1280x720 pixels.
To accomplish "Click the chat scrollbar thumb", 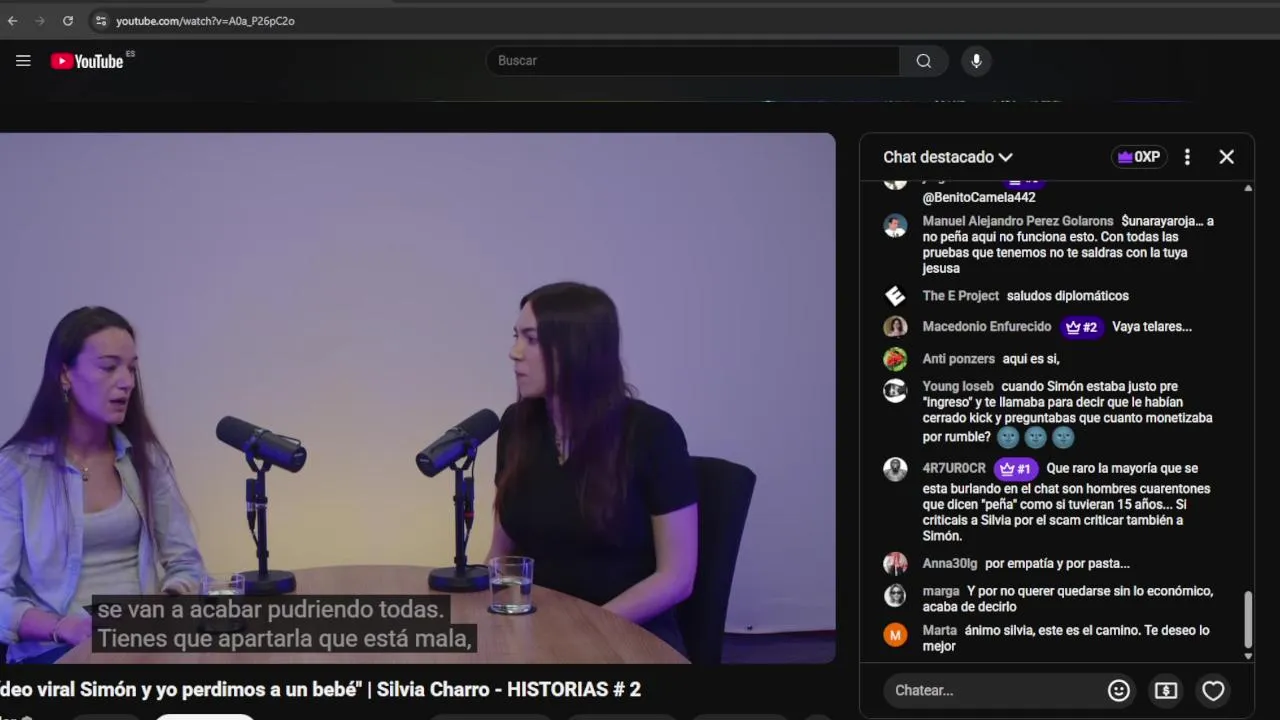I will (1247, 619).
